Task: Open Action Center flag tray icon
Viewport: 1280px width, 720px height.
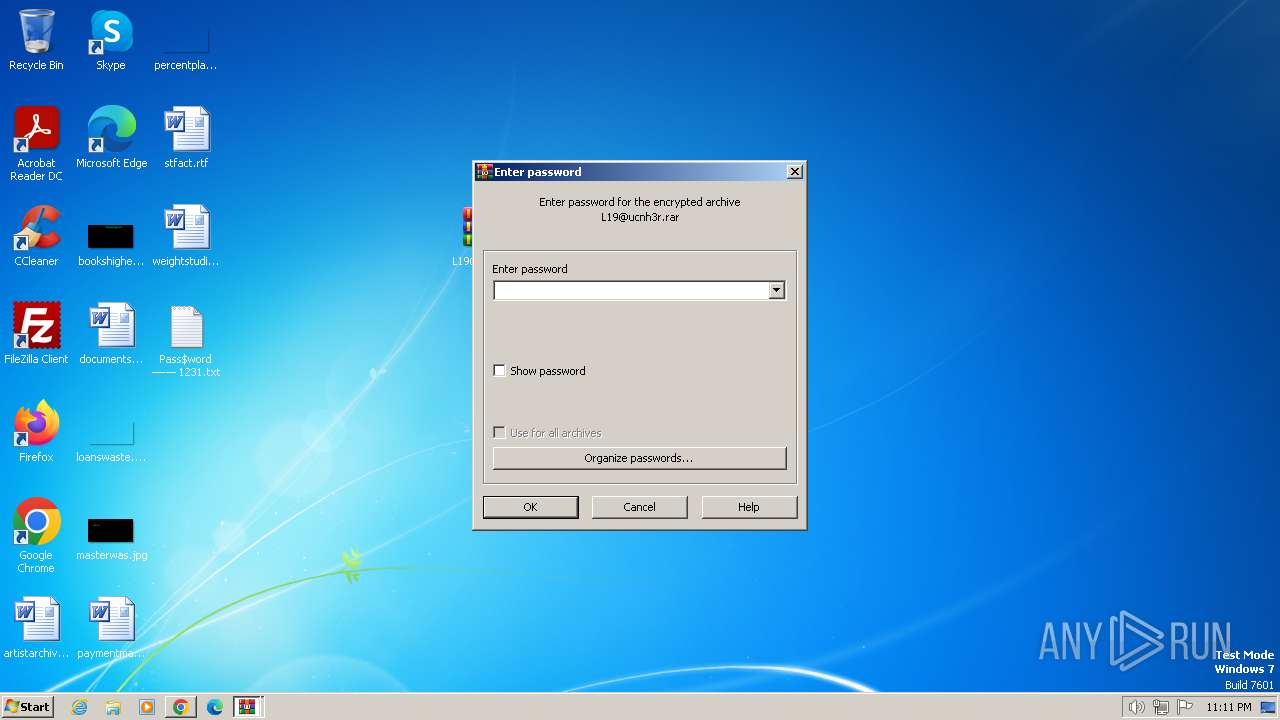Action: pyautogui.click(x=1185, y=707)
